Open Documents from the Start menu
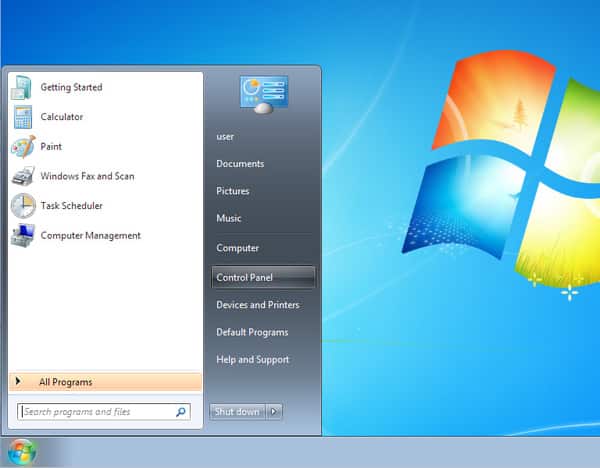Image resolution: width=600 pixels, height=468 pixels. pos(240,164)
